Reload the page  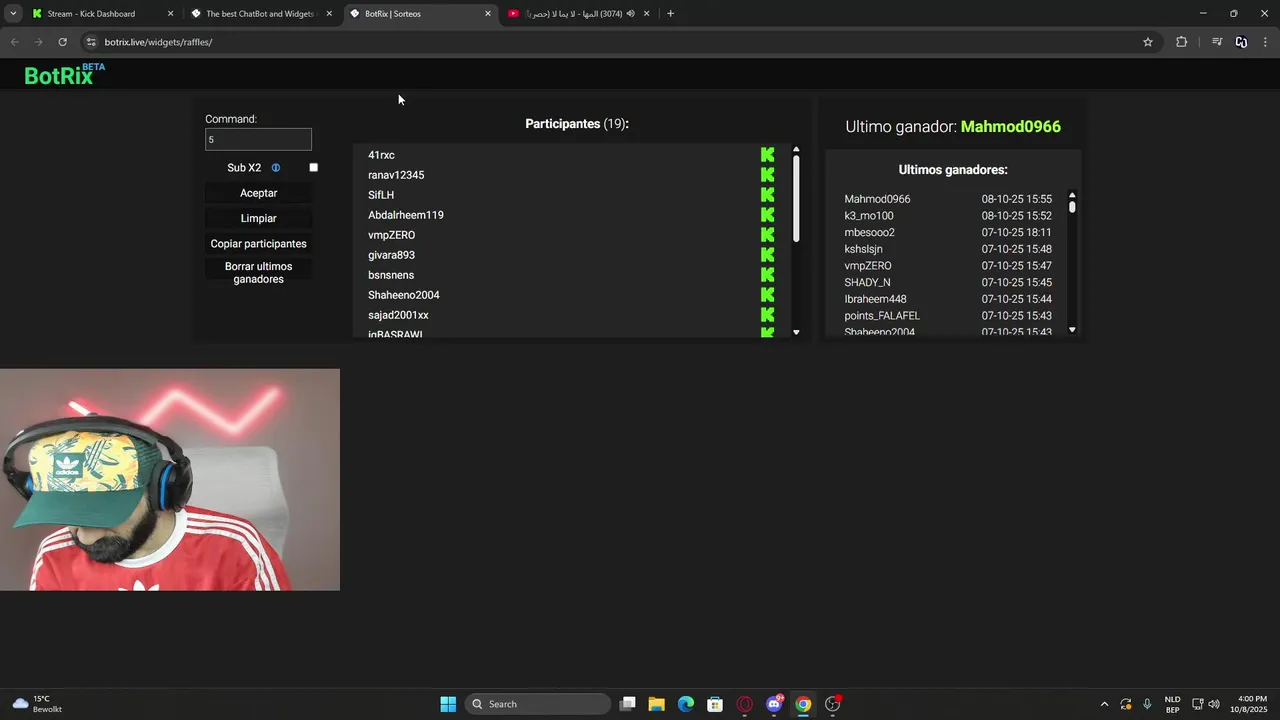[62, 42]
